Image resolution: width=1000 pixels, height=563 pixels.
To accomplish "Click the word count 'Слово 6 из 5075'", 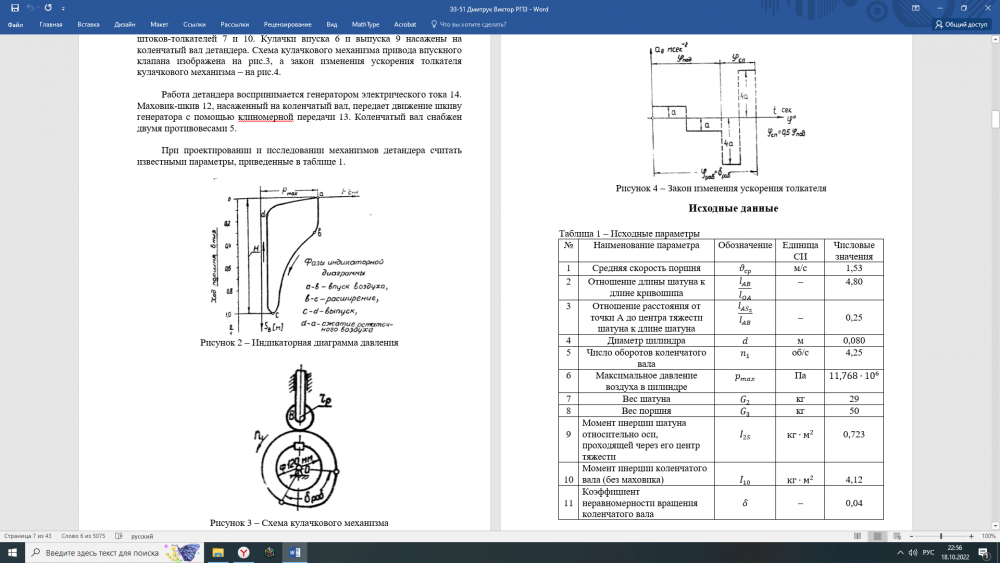I will coord(83,536).
